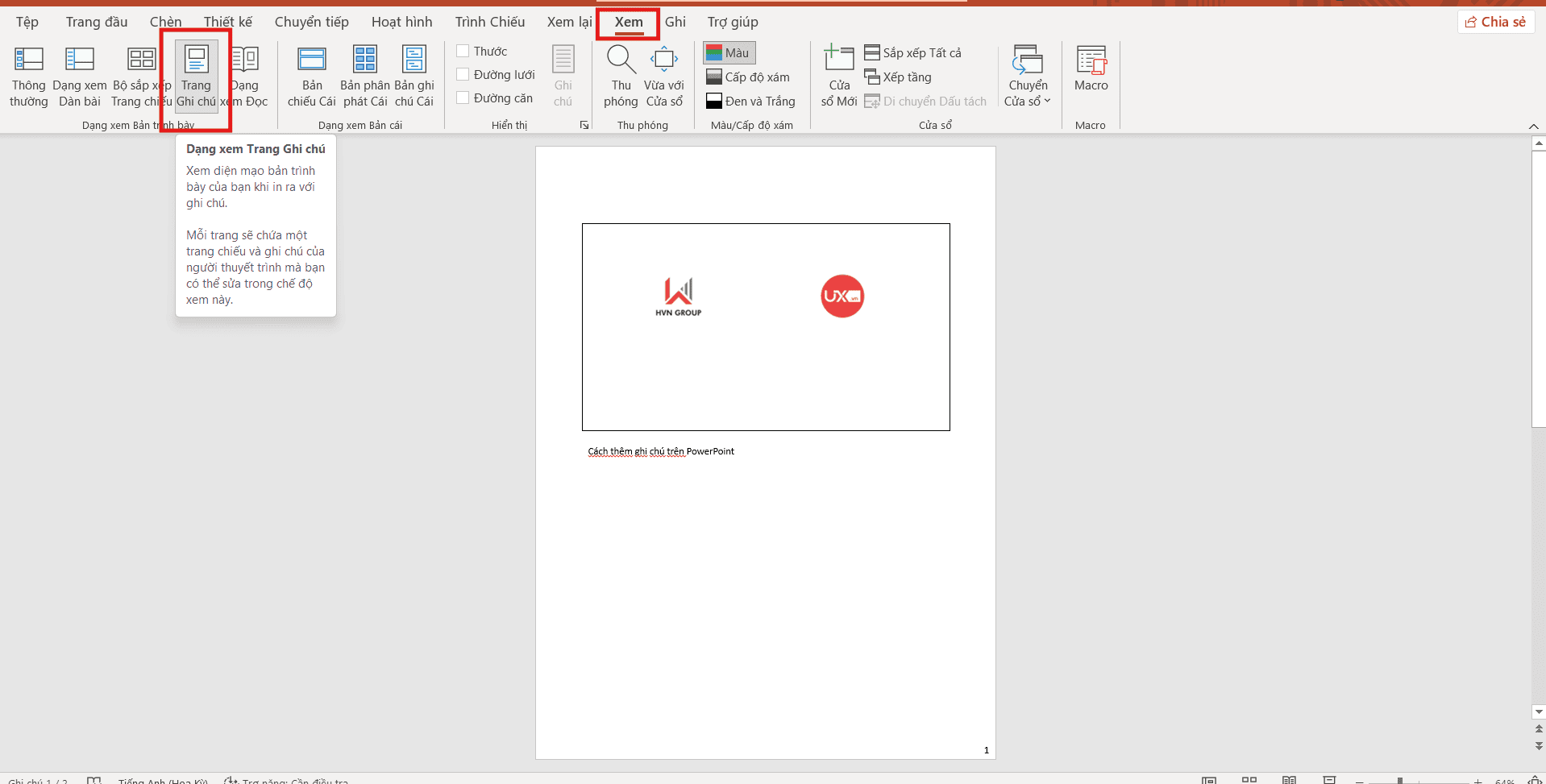Toggle the Đường căn guides checkbox

462,97
